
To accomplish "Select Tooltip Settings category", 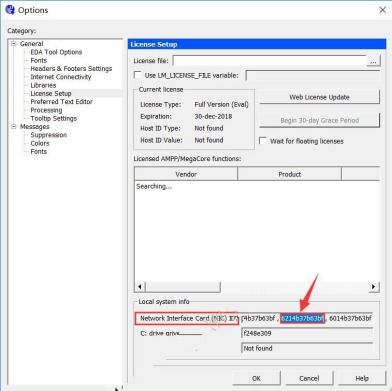I will (53, 118).
